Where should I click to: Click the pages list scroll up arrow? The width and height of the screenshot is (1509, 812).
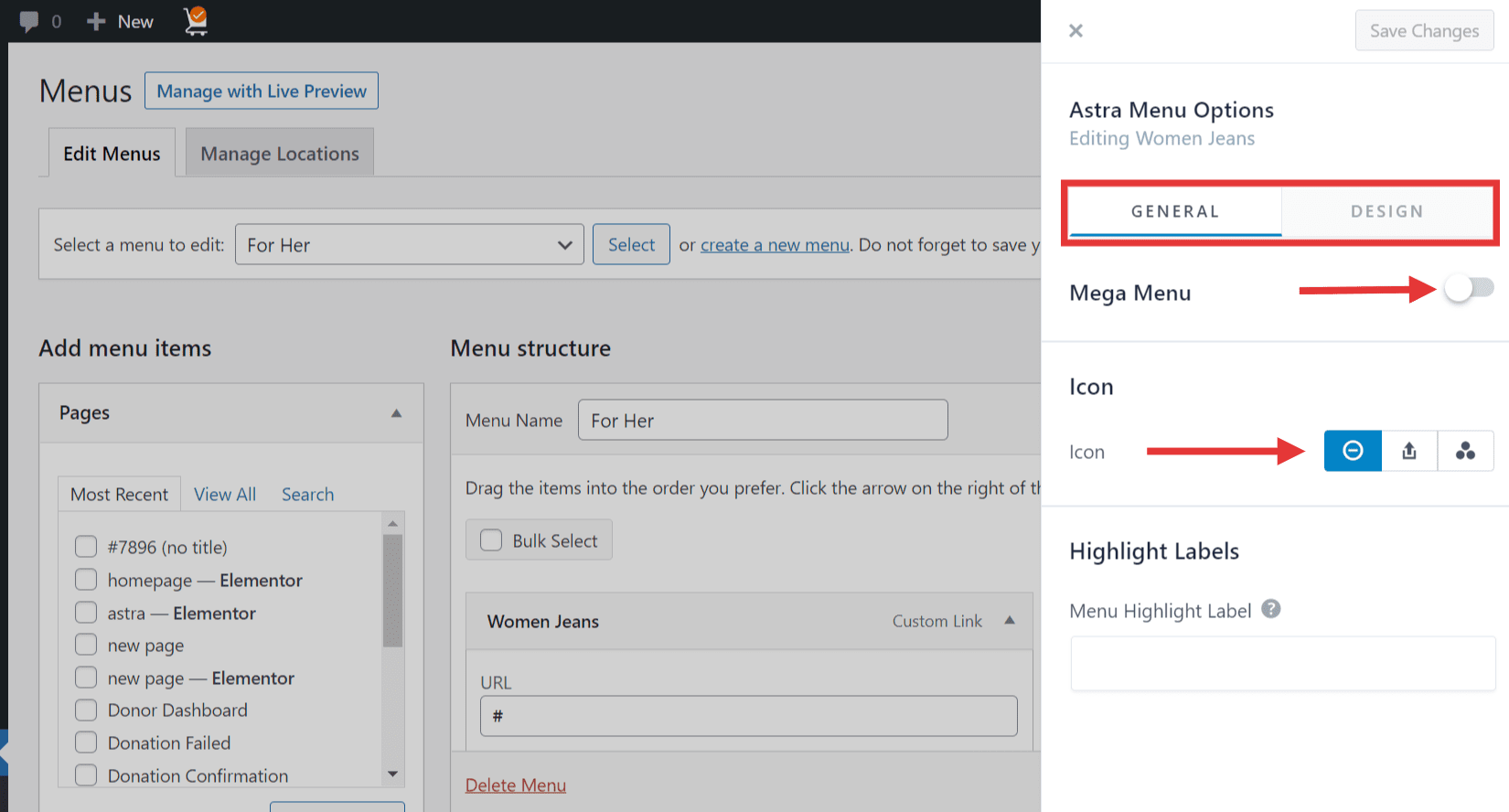tap(392, 523)
